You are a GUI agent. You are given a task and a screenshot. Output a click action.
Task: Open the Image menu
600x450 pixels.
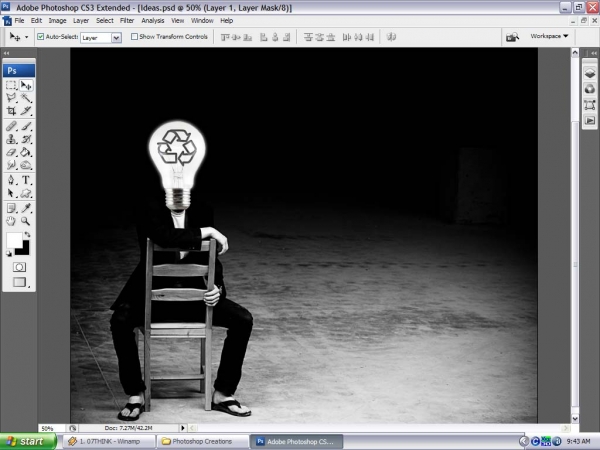pyautogui.click(x=57, y=21)
